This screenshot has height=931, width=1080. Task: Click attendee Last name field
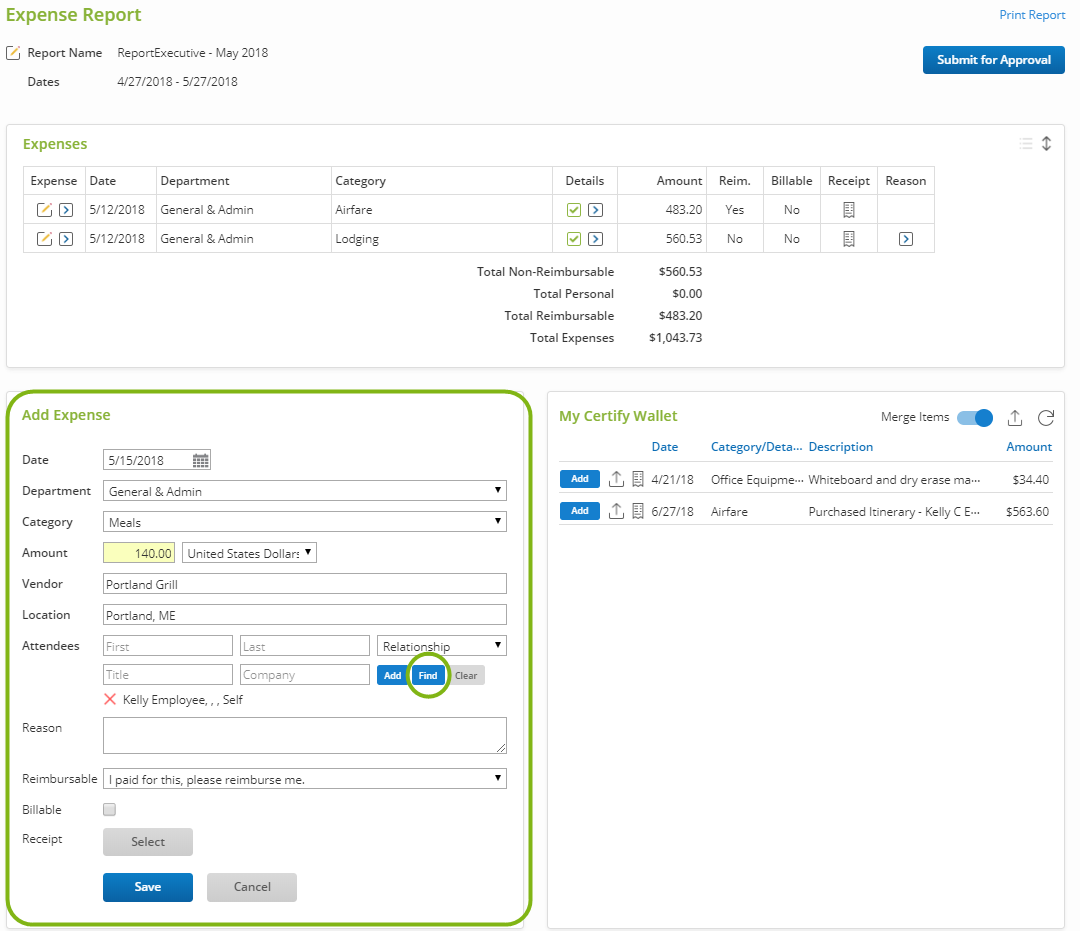(304, 645)
